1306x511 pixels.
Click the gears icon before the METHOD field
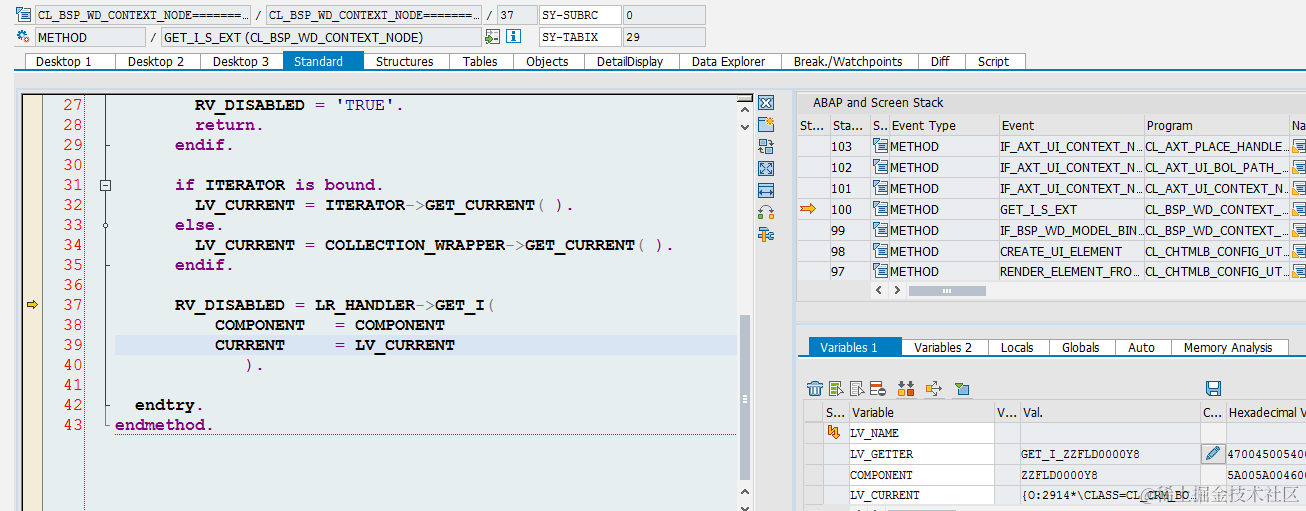(23, 37)
